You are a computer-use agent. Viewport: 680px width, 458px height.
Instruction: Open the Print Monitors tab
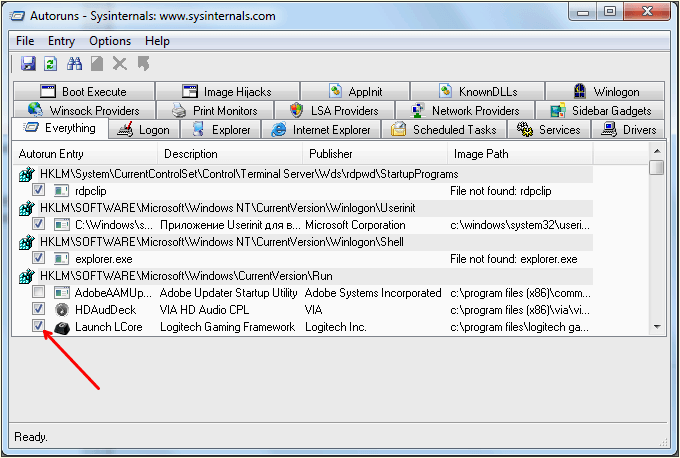(x=215, y=110)
